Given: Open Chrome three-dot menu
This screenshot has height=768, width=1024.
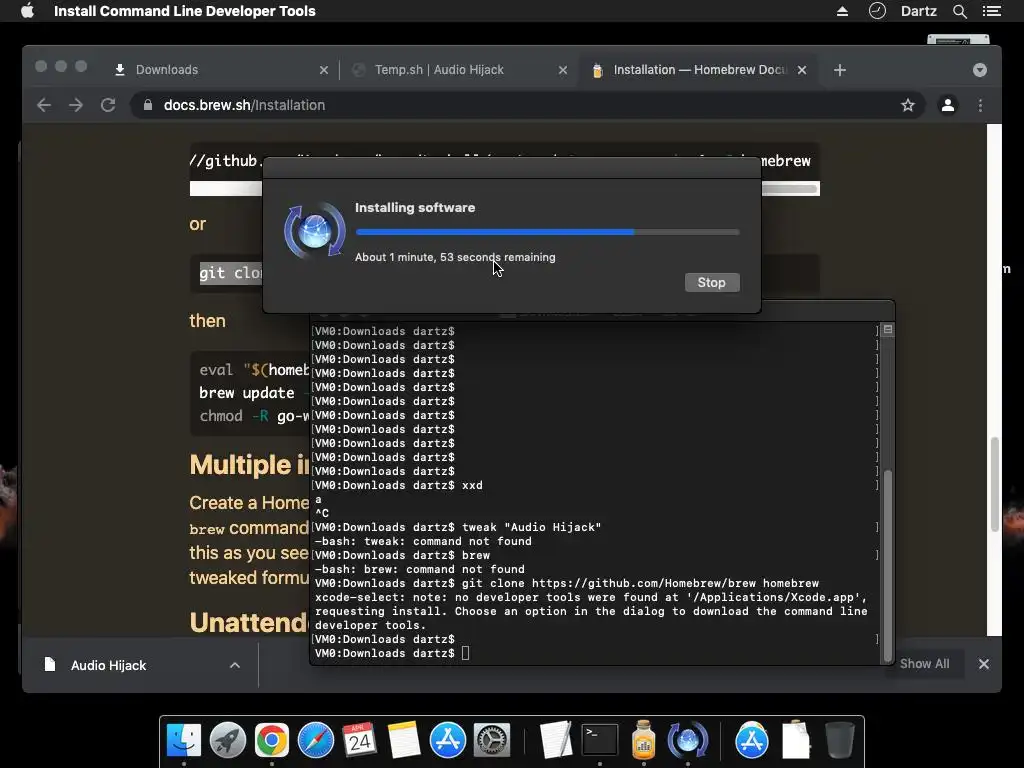Looking at the screenshot, I should [980, 105].
